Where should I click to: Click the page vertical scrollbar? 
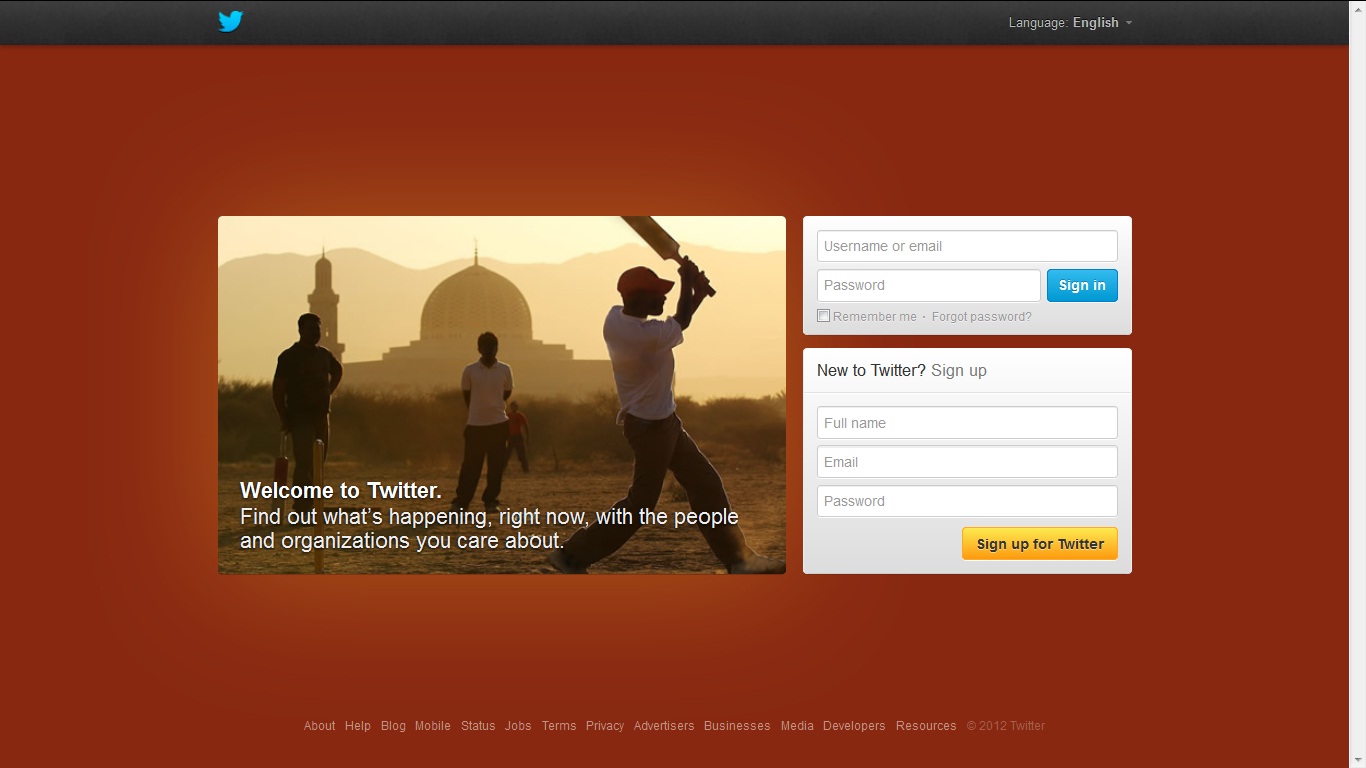pyautogui.click(x=1357, y=384)
